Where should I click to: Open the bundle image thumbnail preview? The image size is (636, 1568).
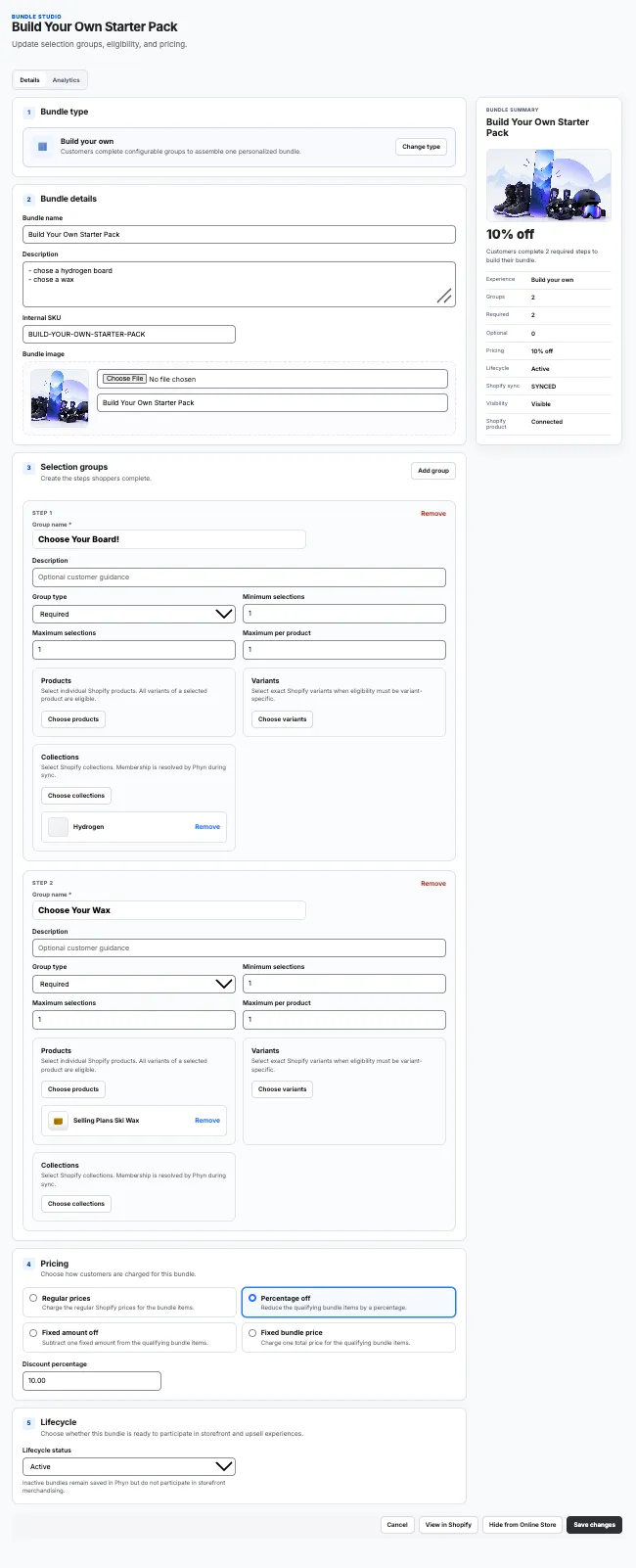coord(60,397)
